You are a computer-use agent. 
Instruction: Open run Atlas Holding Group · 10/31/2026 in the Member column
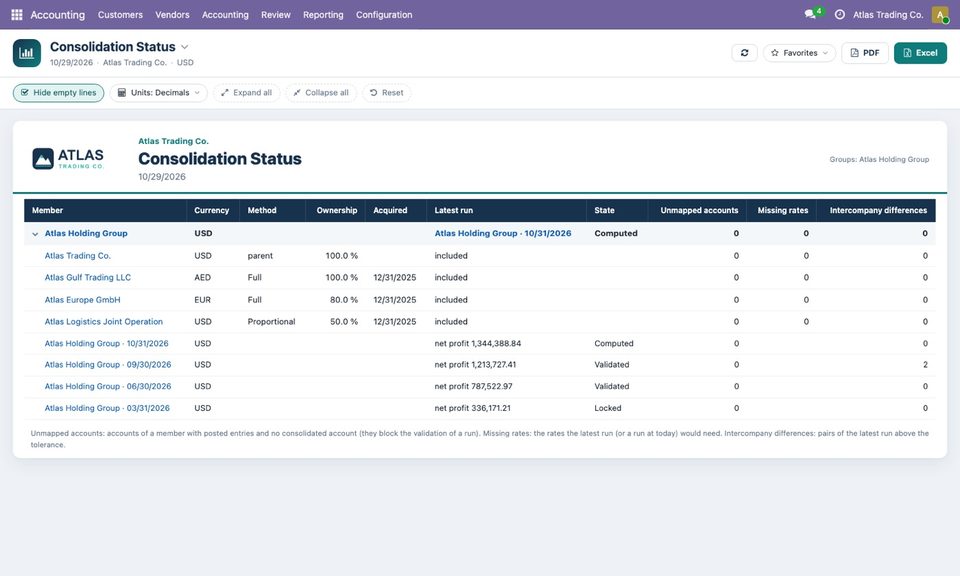(x=107, y=343)
